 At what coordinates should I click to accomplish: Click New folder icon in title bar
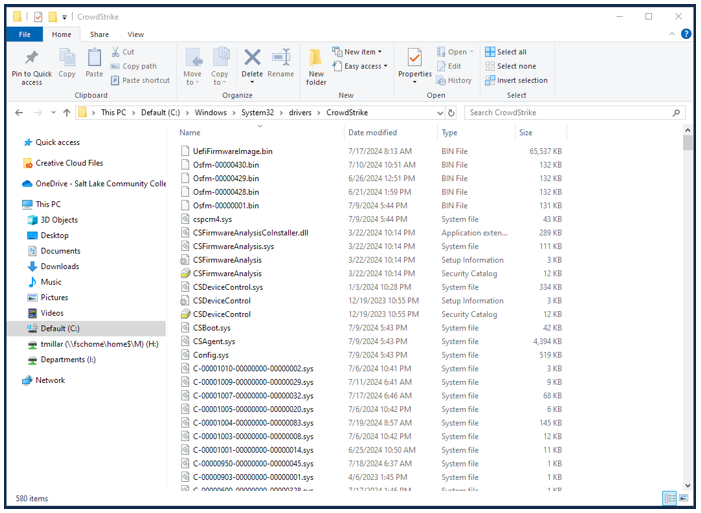click(x=53, y=17)
